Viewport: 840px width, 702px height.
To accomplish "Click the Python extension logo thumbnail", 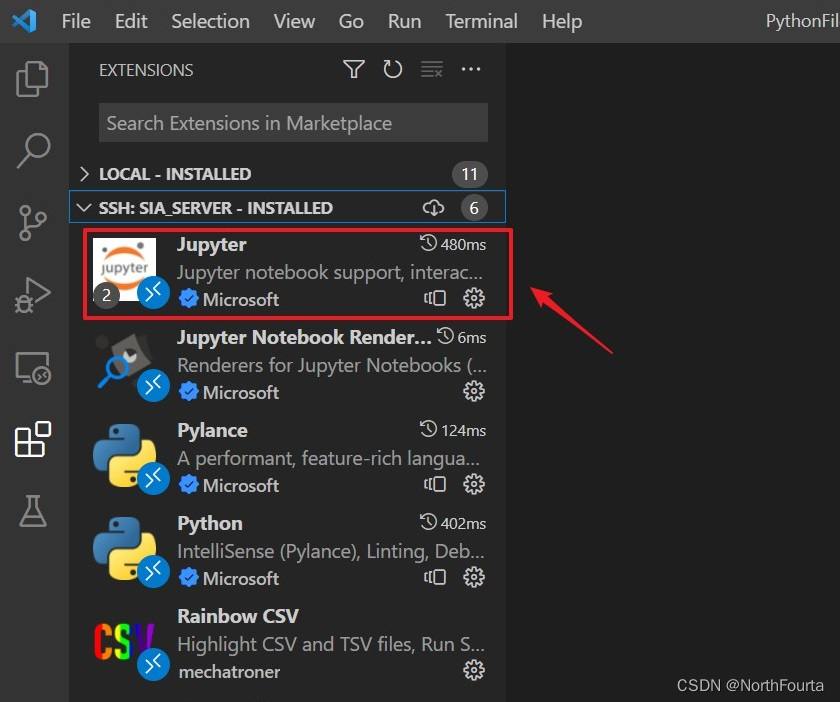I will (124, 548).
